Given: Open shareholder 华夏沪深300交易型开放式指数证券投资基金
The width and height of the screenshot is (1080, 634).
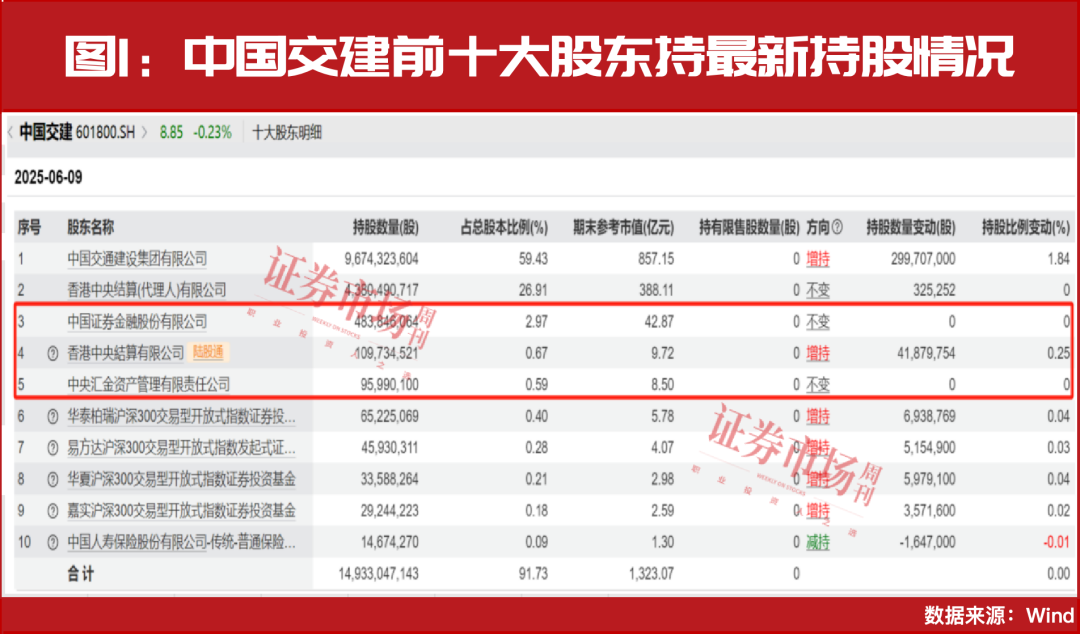Looking at the screenshot, I should (181, 480).
